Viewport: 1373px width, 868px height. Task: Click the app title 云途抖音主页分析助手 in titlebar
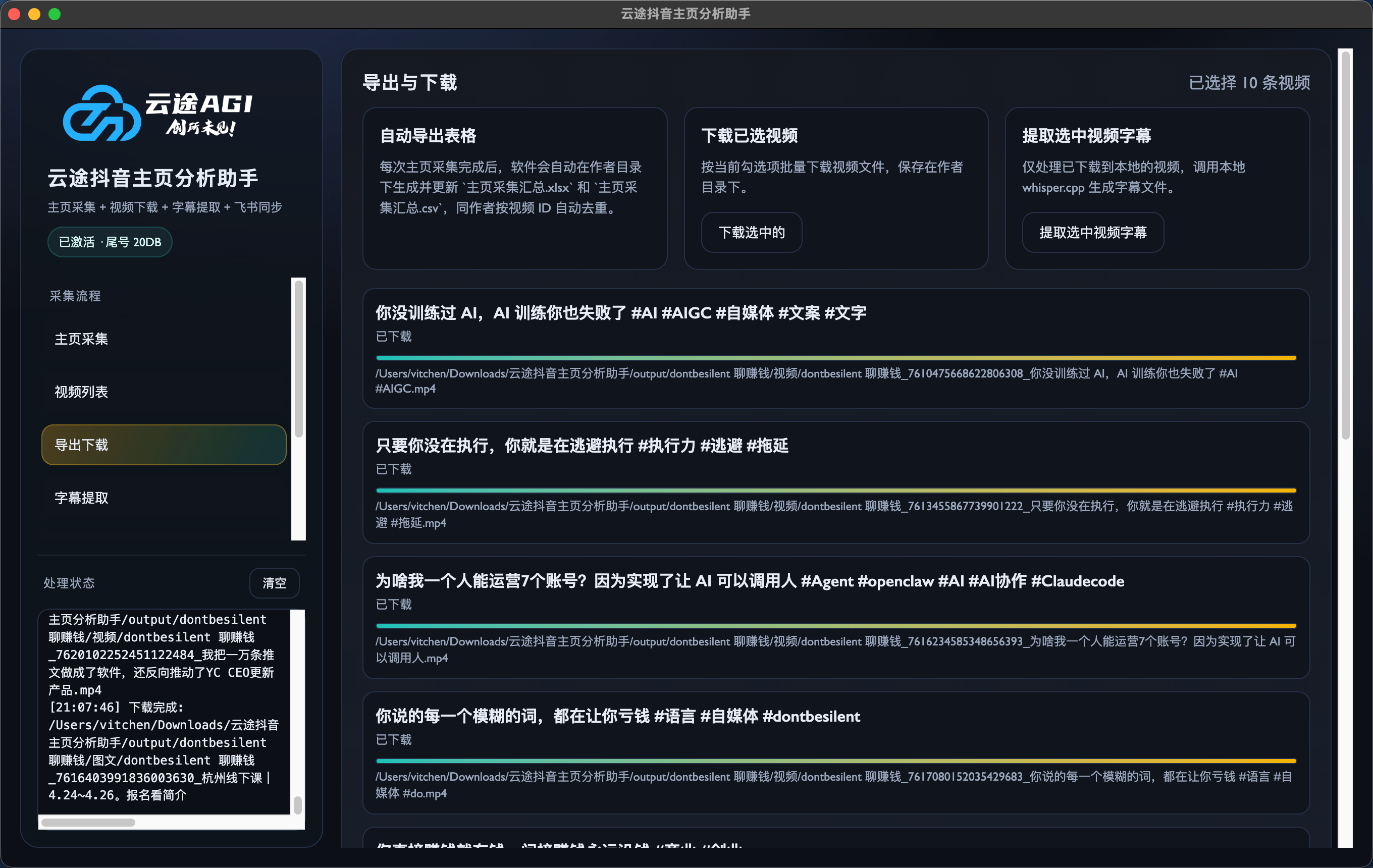tap(686, 14)
